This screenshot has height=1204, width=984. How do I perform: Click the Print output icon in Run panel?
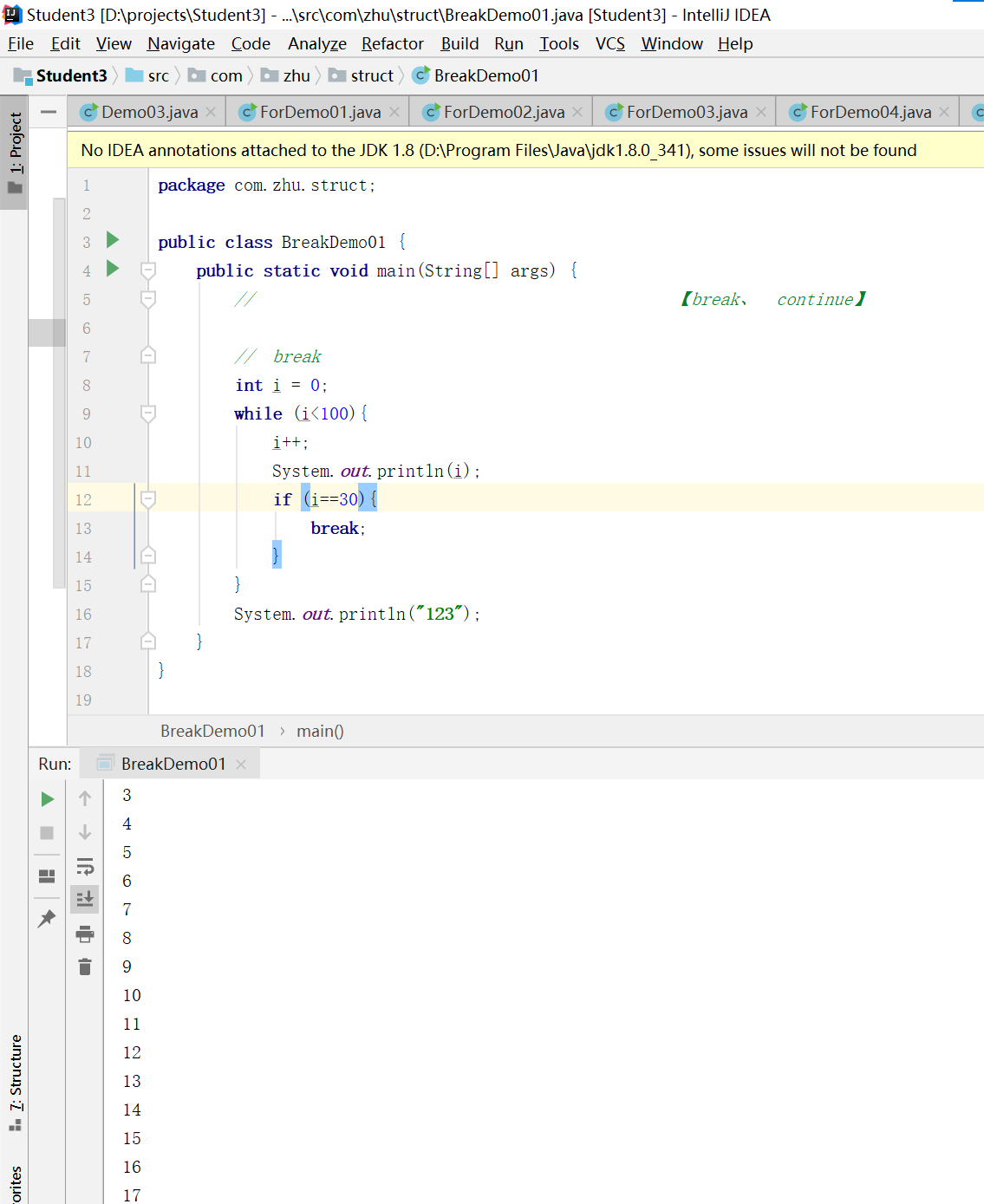tap(85, 934)
